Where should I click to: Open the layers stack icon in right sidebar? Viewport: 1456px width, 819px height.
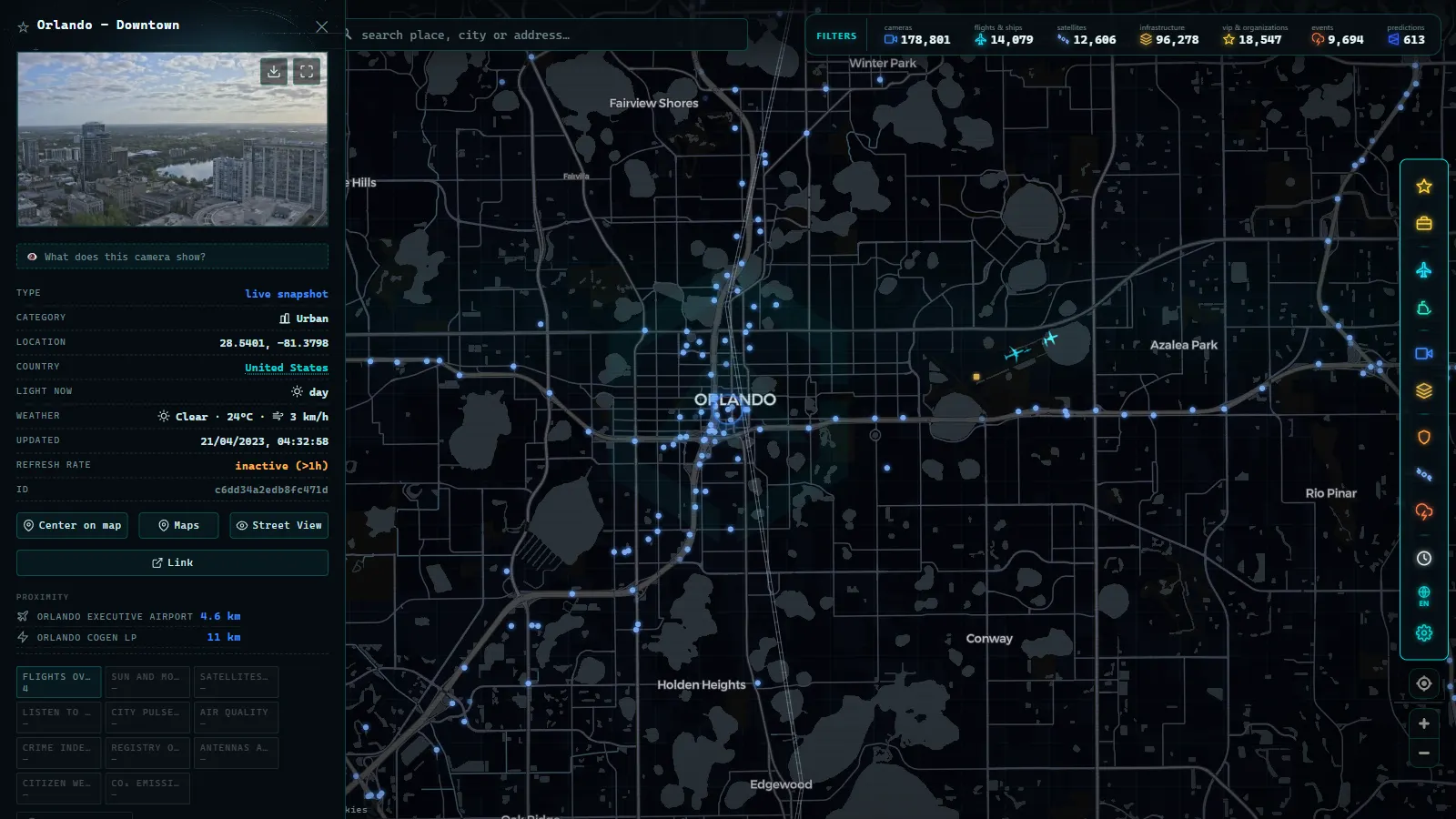pos(1424,391)
